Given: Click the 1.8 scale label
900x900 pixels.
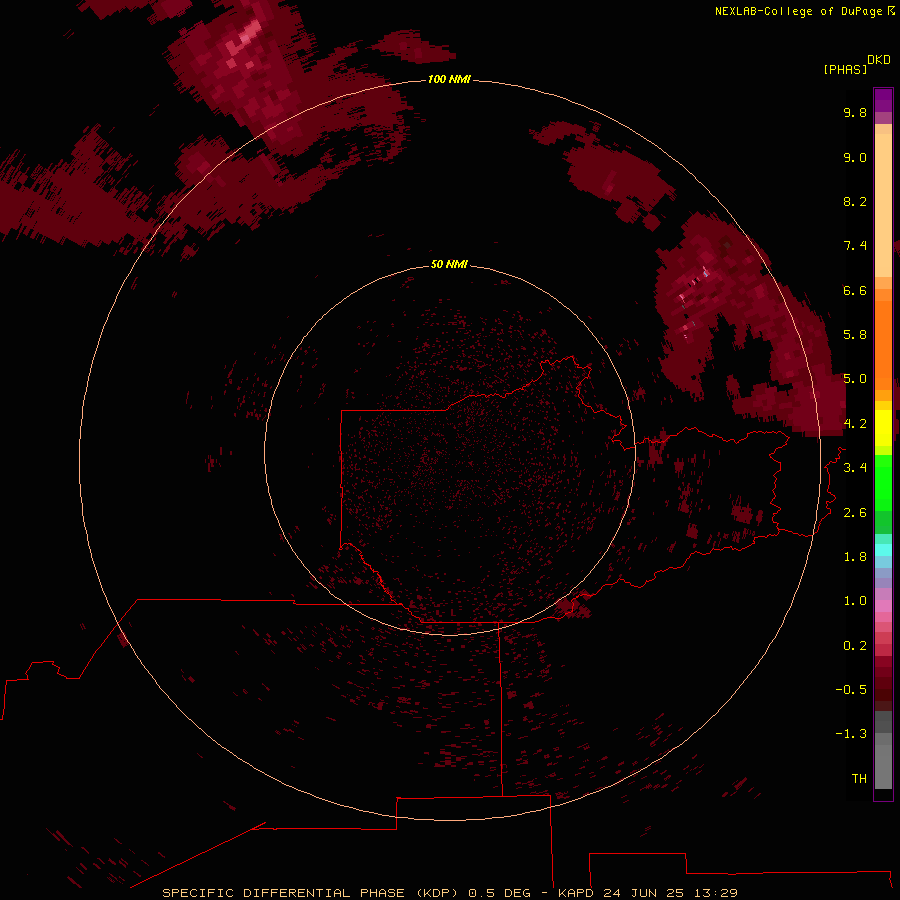Looking at the screenshot, I should [x=855, y=557].
